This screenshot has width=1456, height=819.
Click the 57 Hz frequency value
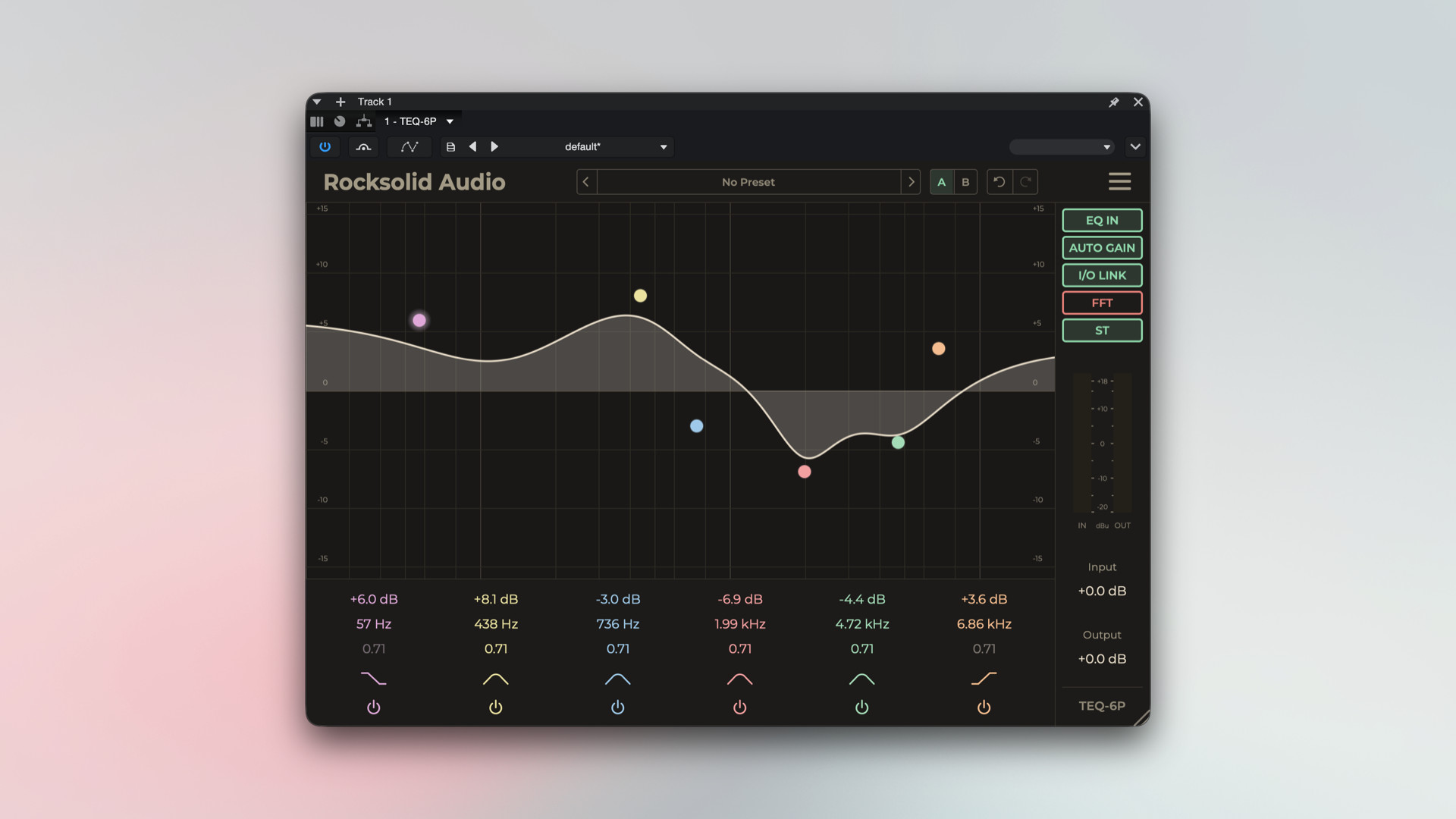374,624
